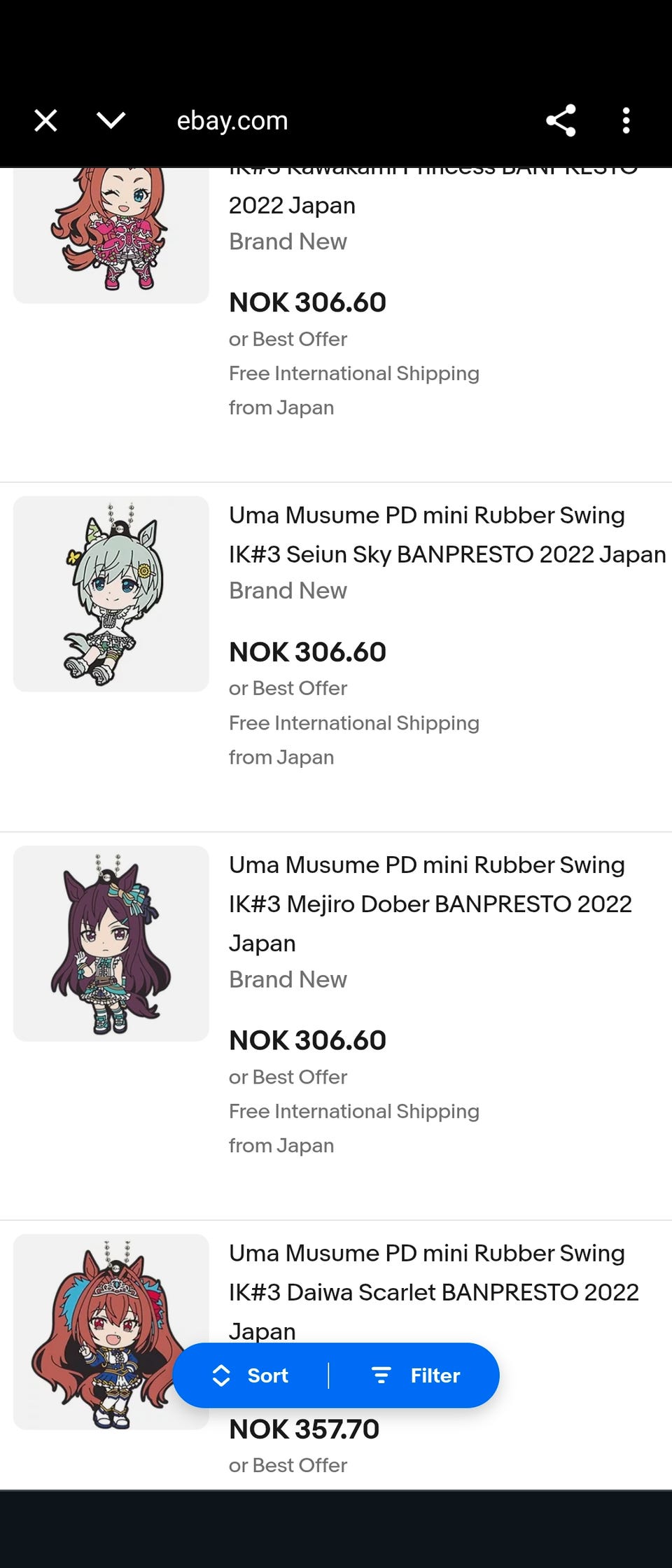Open the Seiun Sky listing thumbnail
This screenshot has height=1568, width=672.
click(x=111, y=594)
